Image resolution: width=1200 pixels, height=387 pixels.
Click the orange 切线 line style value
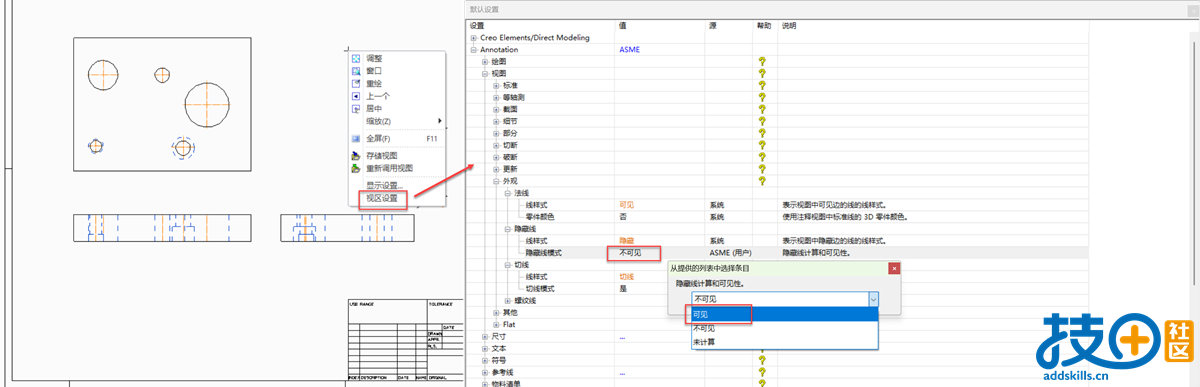pyautogui.click(x=627, y=276)
